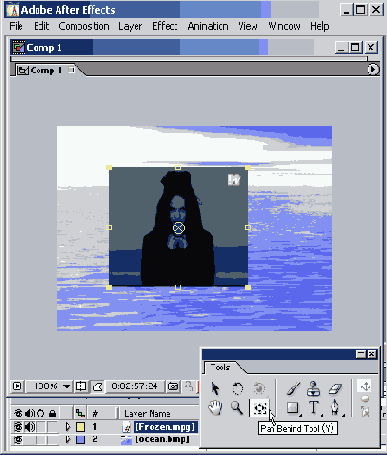The width and height of the screenshot is (387, 455).
Task: Select the Comp 1 viewer tab
Action: coord(46,70)
